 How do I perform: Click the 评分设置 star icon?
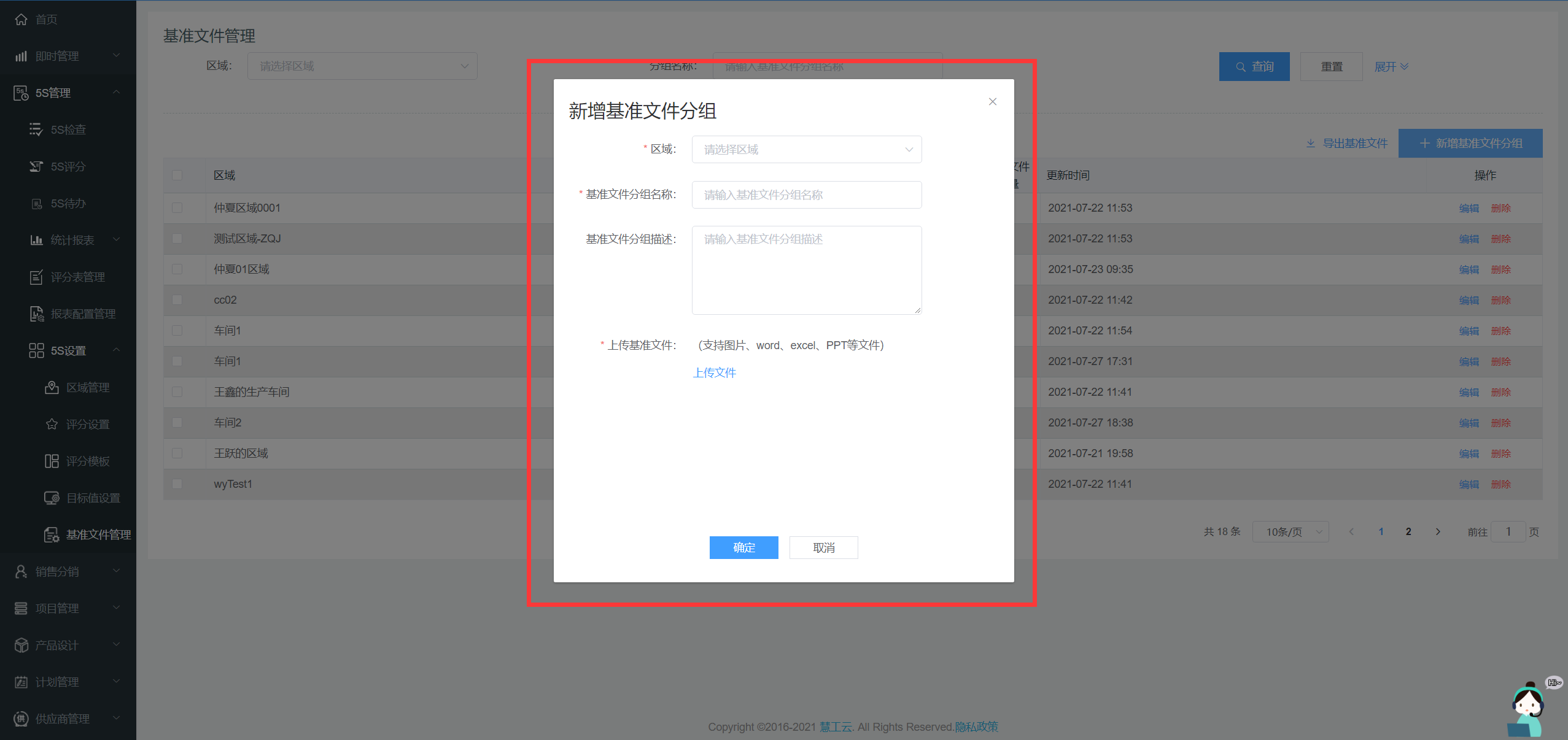pyautogui.click(x=52, y=424)
